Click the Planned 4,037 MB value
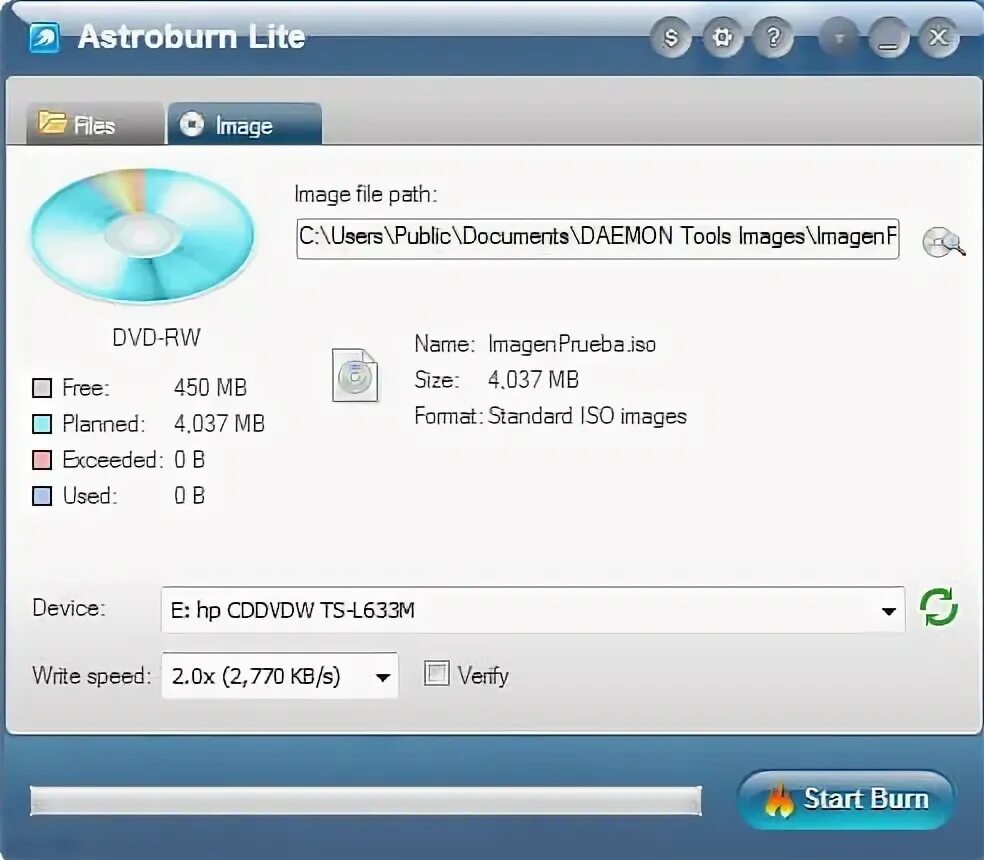984x860 pixels. pos(219,424)
